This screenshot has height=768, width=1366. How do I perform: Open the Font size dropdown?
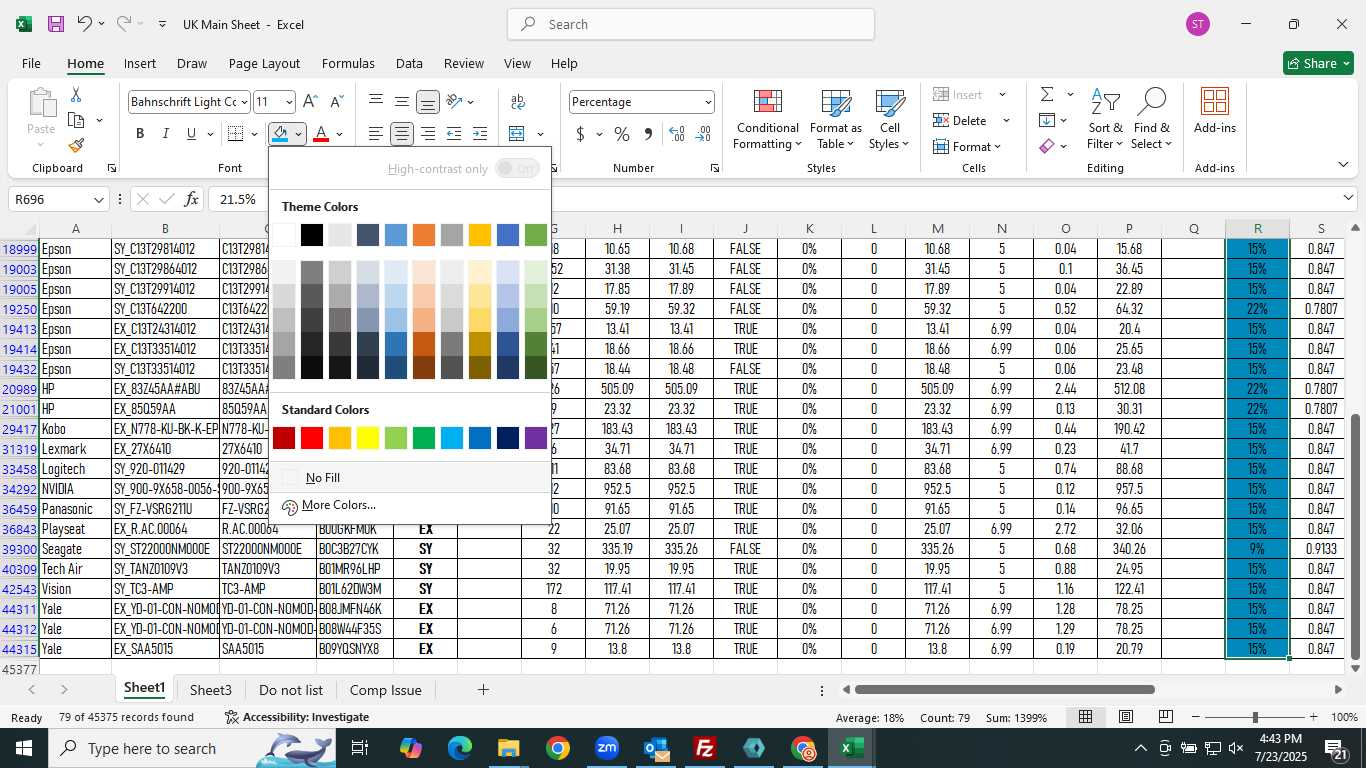(x=289, y=102)
